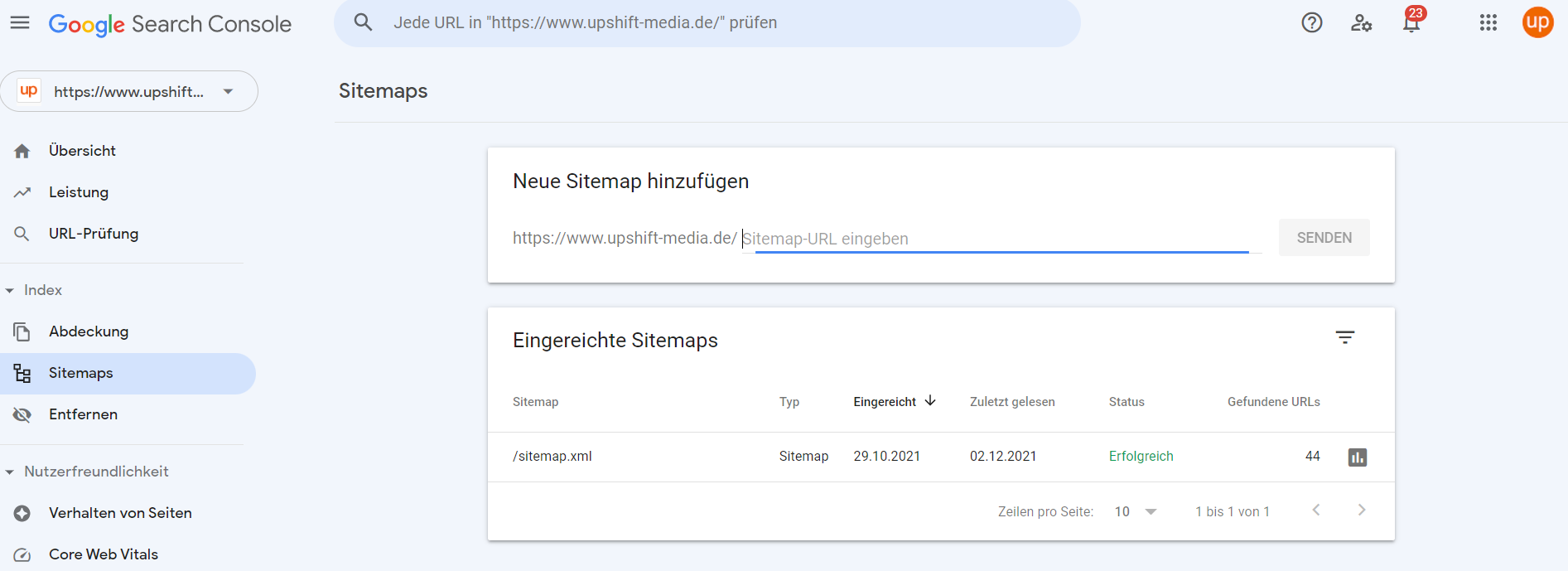Click the Leistung trend icon
The image size is (1568, 571).
pyautogui.click(x=22, y=192)
